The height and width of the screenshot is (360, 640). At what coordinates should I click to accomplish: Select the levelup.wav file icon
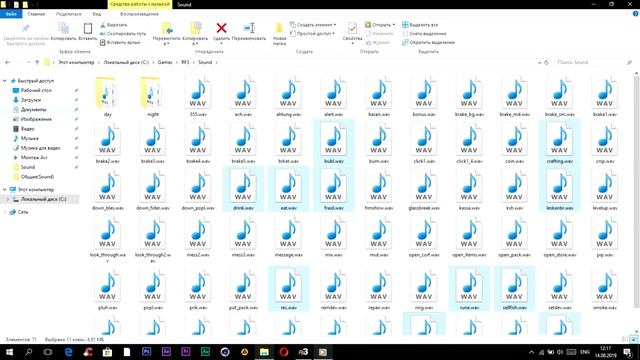click(604, 187)
